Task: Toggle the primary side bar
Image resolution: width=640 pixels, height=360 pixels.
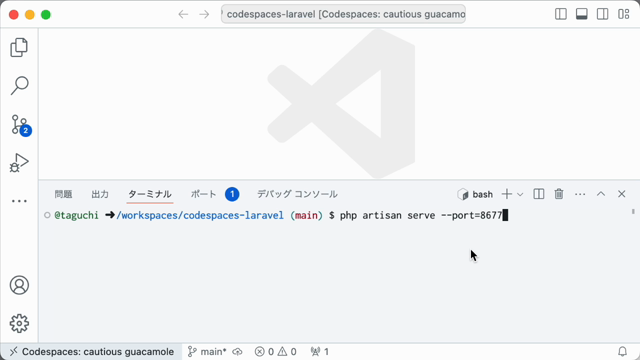Action: point(561,14)
